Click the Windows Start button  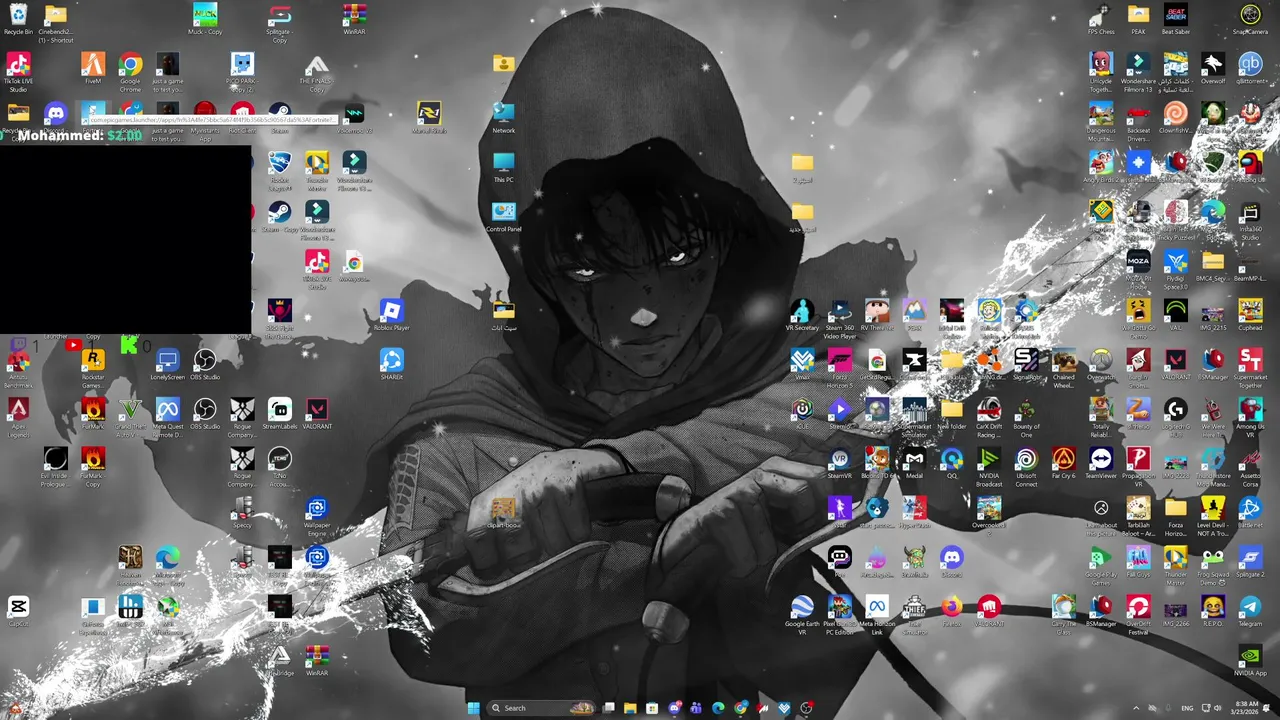(x=473, y=708)
